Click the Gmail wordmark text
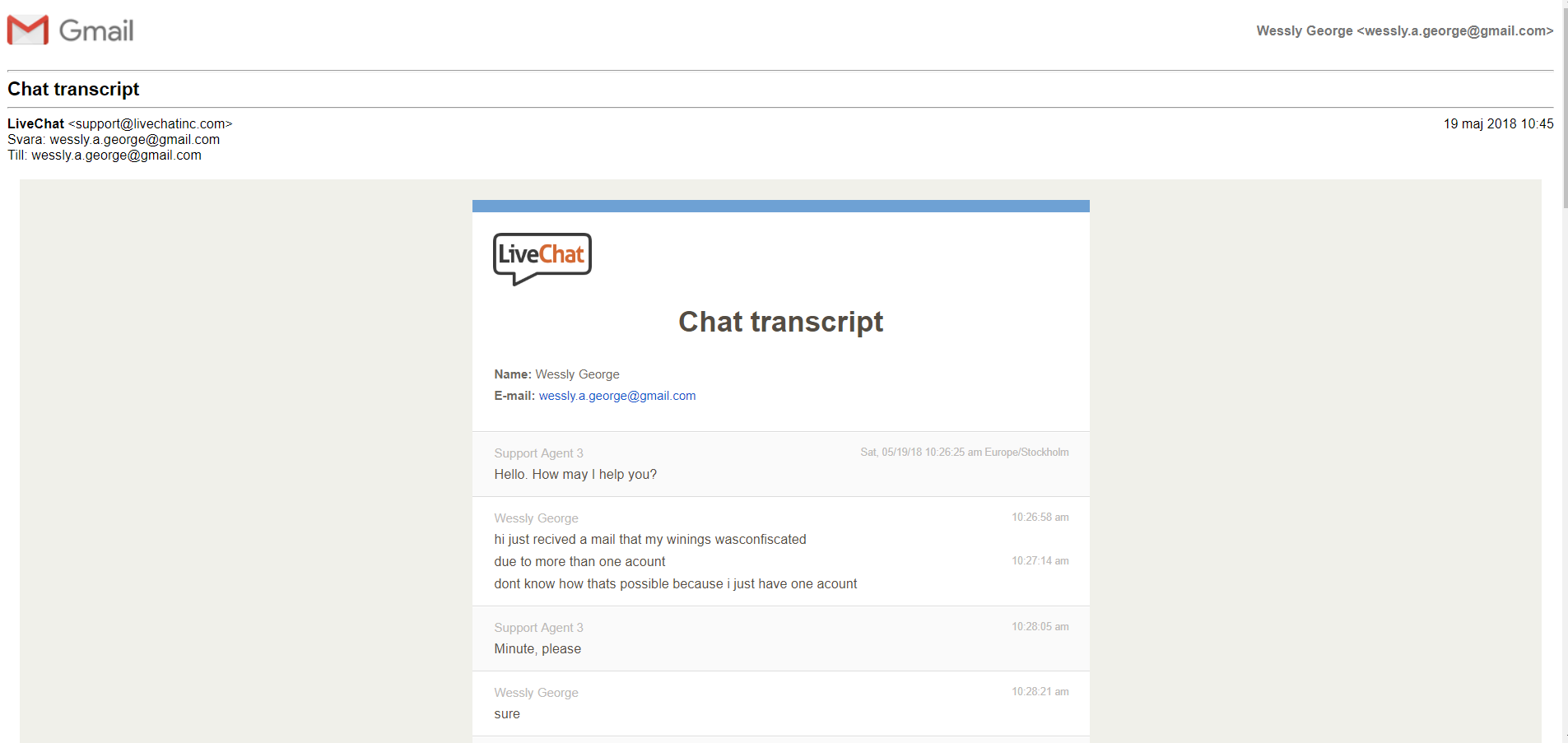Viewport: 1568px width, 743px height. [x=96, y=30]
